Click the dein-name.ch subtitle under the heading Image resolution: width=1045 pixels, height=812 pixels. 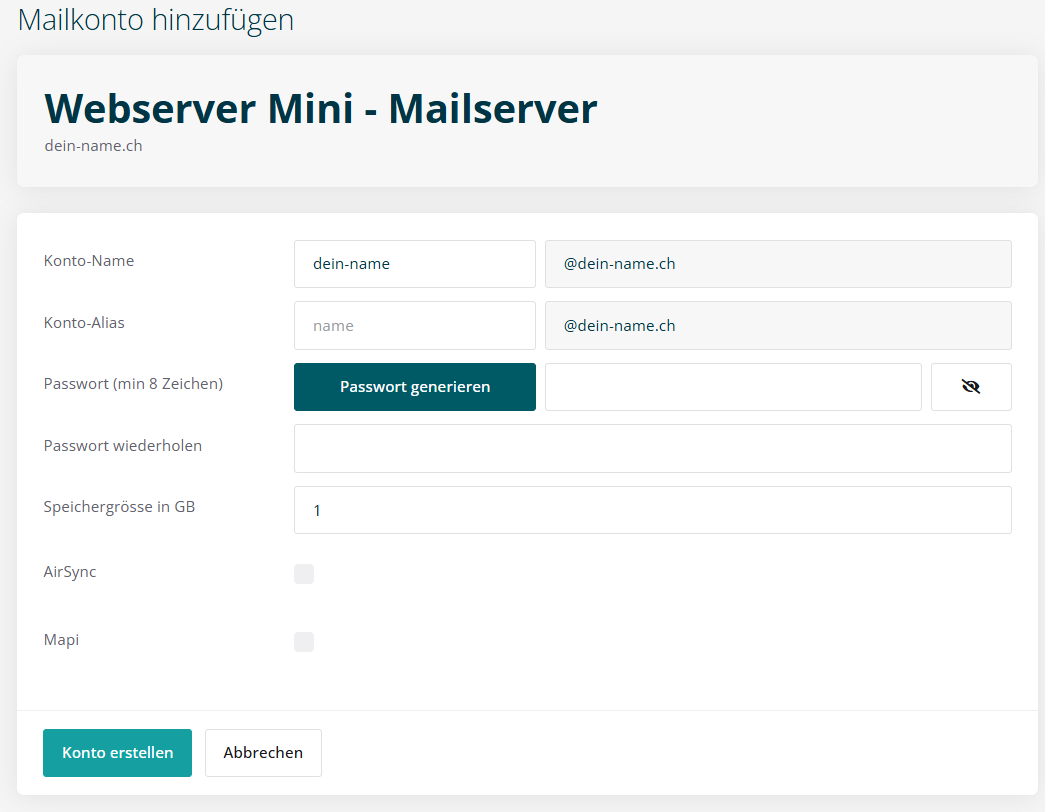[x=93, y=146]
